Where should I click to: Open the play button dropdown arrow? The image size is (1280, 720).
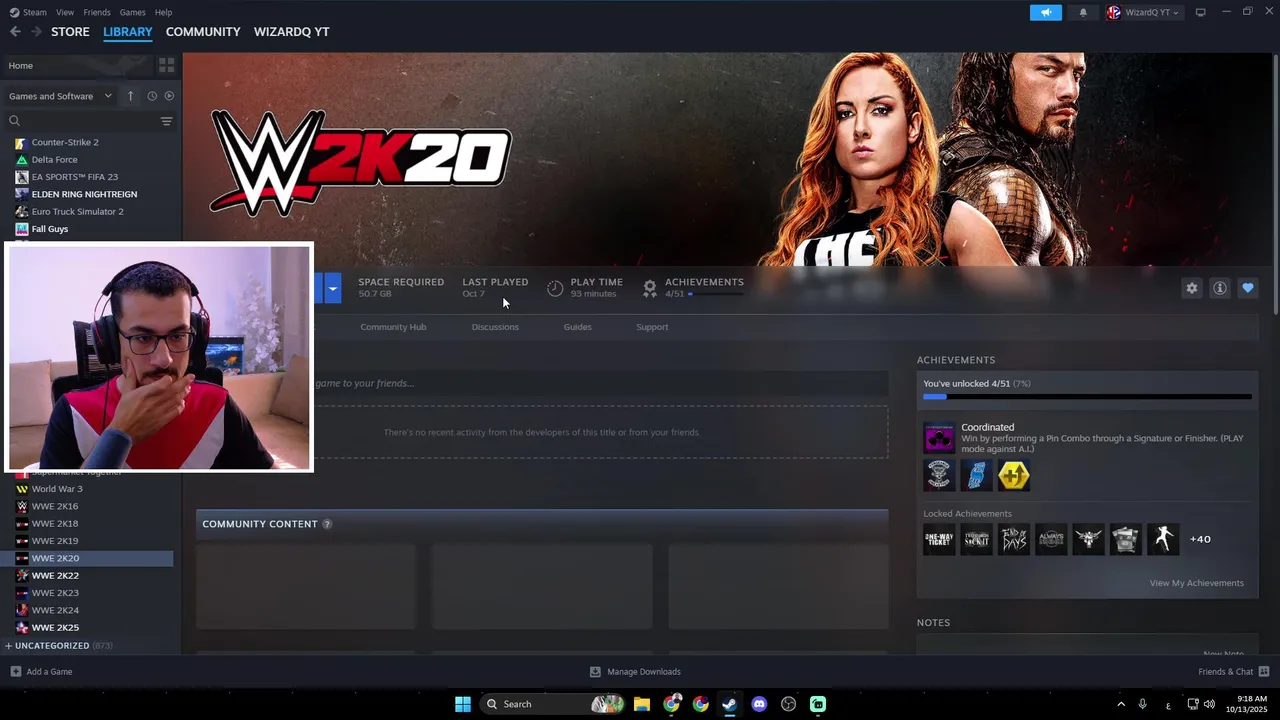click(333, 288)
